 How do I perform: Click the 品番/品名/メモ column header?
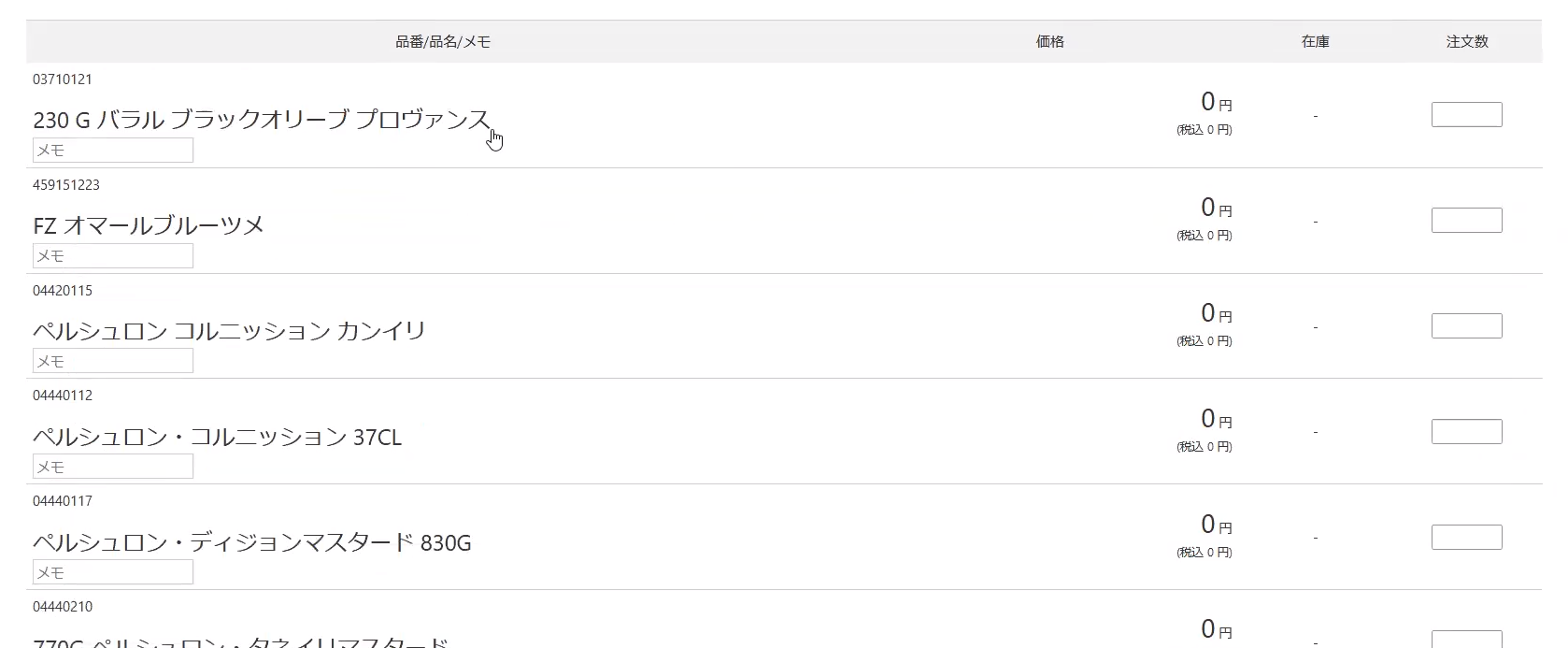tap(443, 42)
